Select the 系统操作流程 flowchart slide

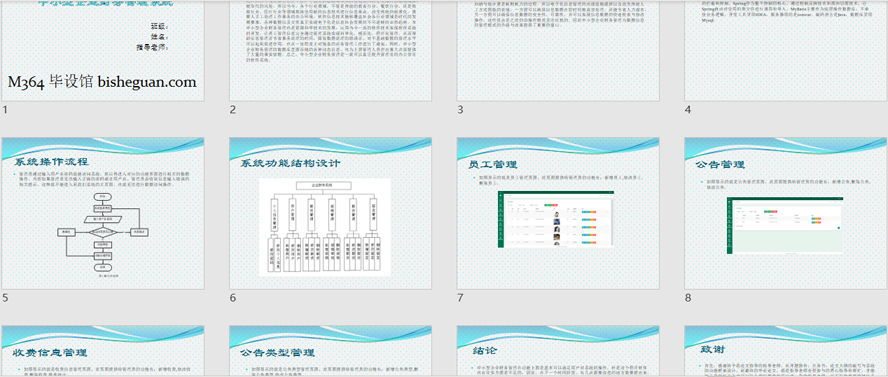tap(103, 213)
